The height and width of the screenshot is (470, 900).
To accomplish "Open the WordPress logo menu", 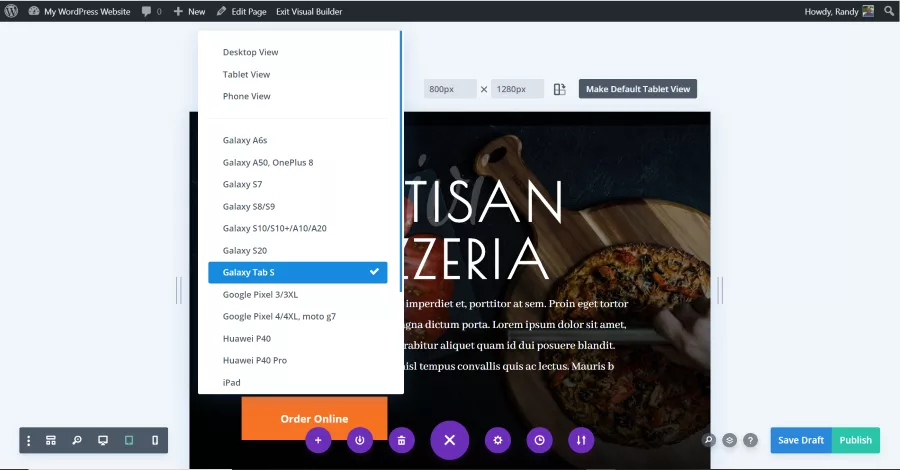I will click(11, 11).
